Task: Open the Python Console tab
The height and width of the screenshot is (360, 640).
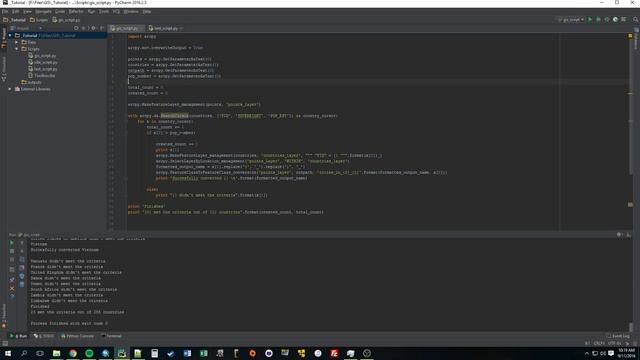Action: tap(78, 336)
